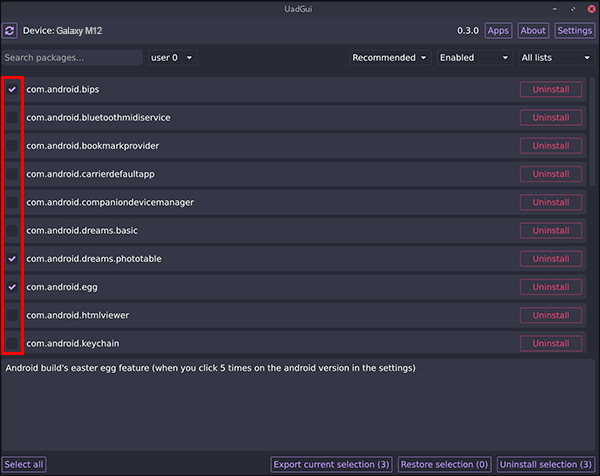Viewport: 600px width, 476px height.
Task: Focus the Search packages field
Action: coord(72,58)
